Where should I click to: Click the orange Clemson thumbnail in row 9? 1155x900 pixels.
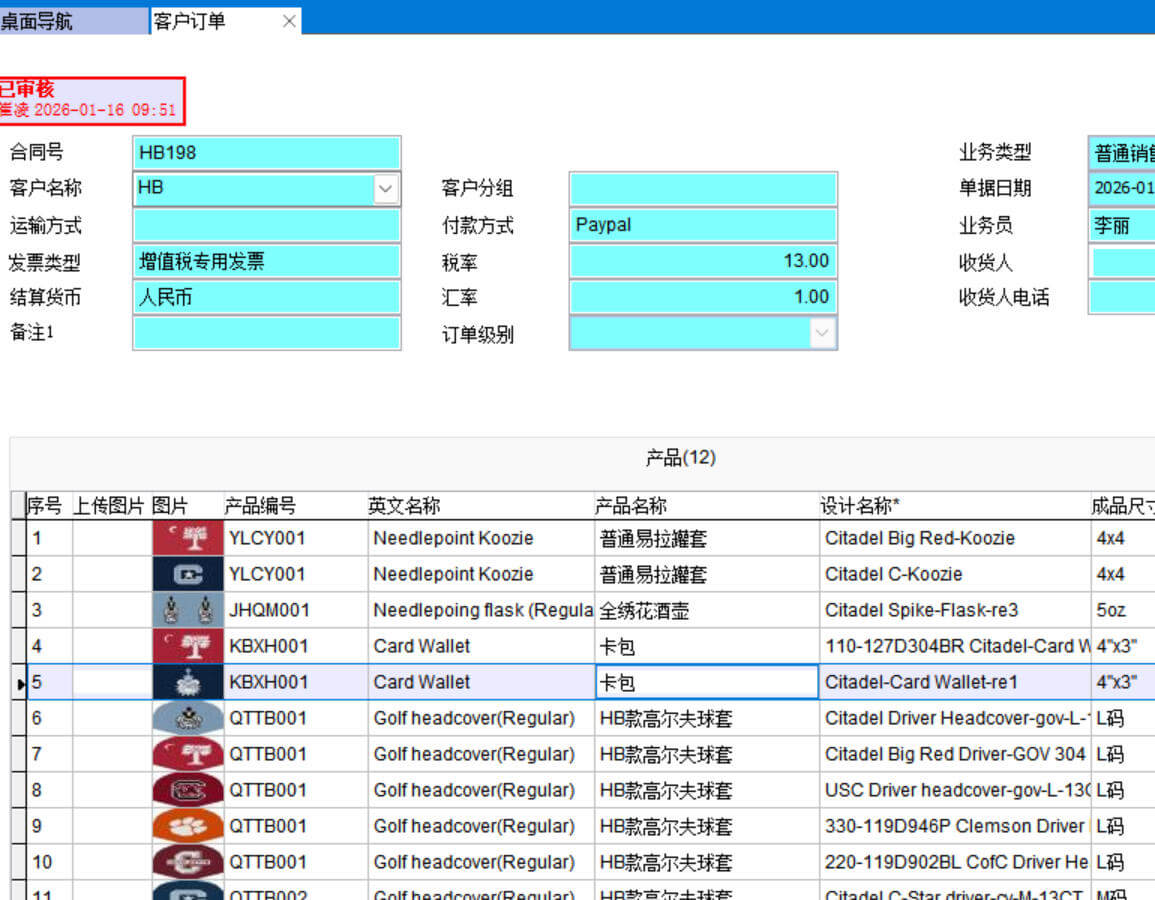point(188,826)
